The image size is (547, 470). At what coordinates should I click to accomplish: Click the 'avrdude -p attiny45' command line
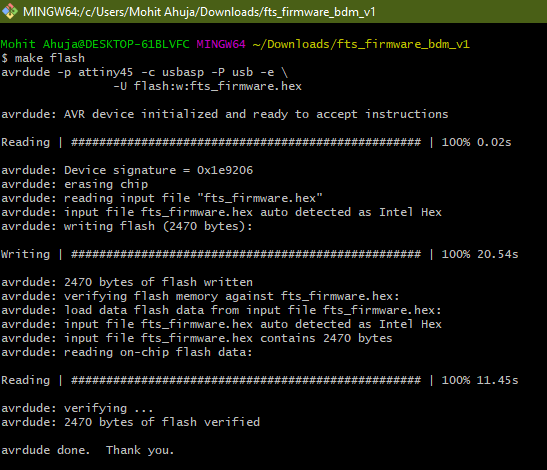(144, 72)
